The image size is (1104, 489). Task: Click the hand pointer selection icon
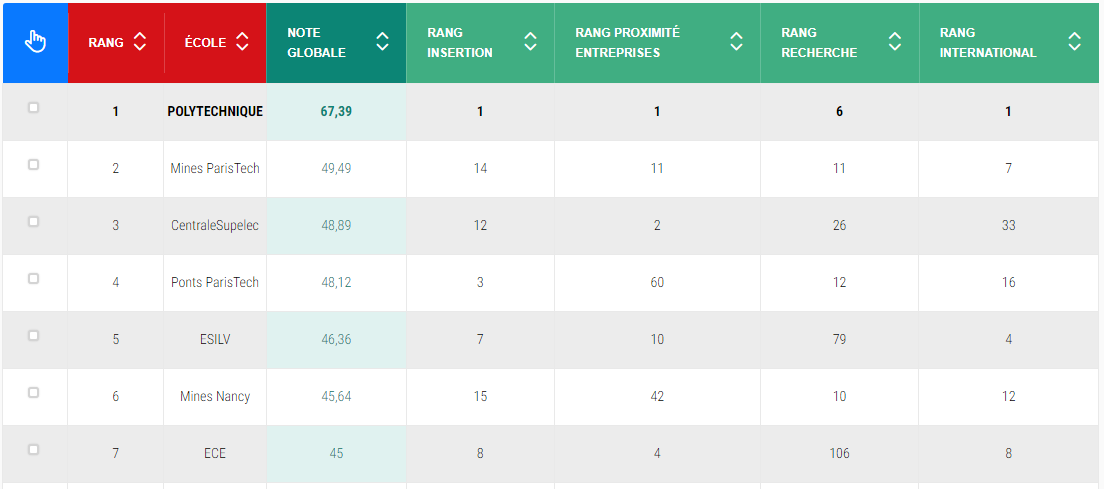click(x=35, y=42)
